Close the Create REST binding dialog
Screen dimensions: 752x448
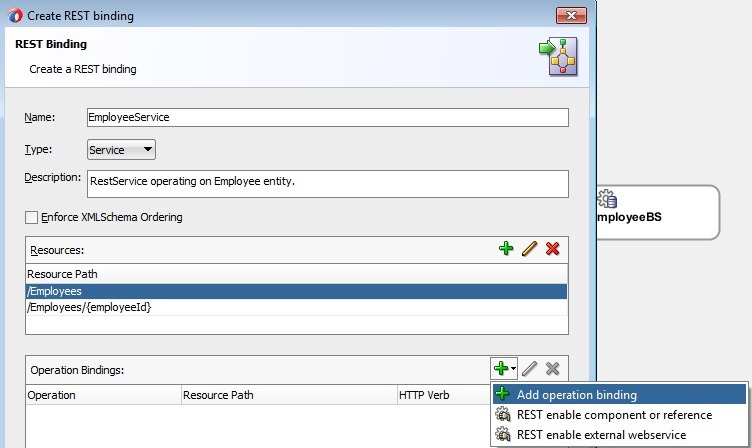[x=569, y=16]
